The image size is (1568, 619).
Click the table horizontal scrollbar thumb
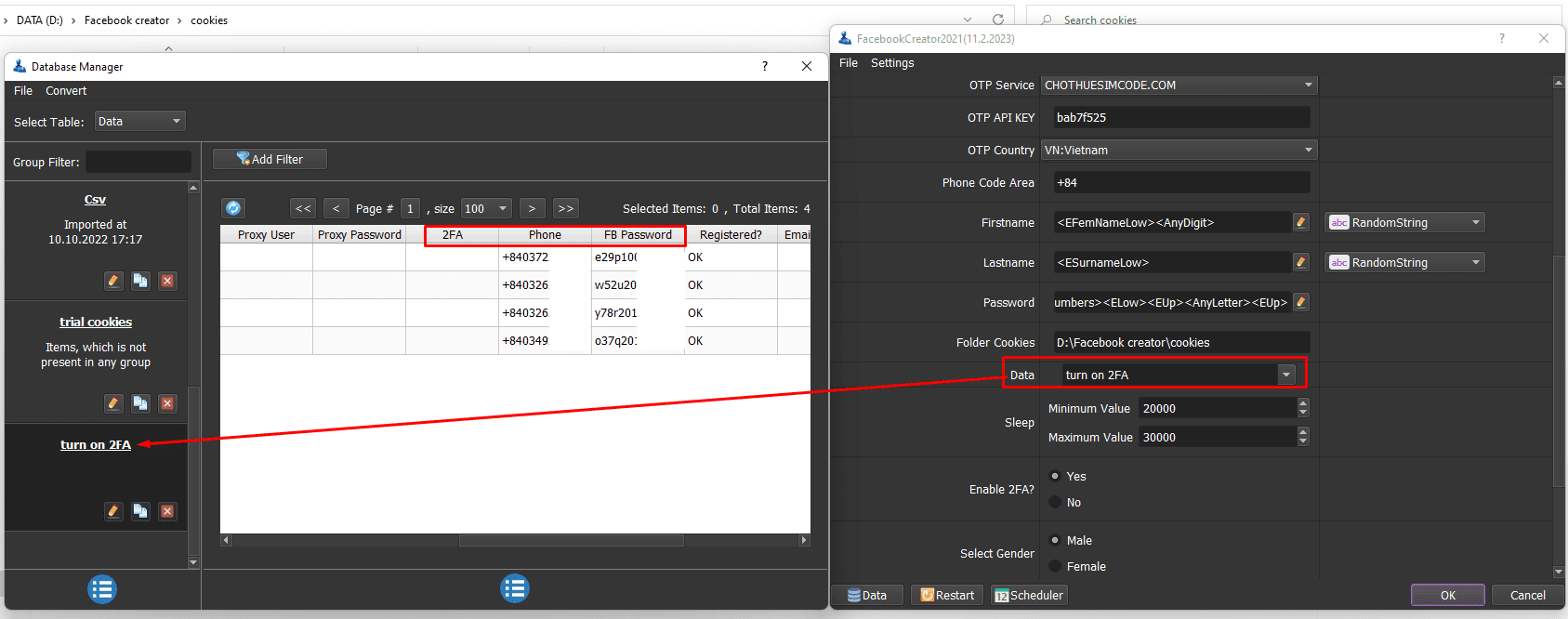click(x=572, y=540)
